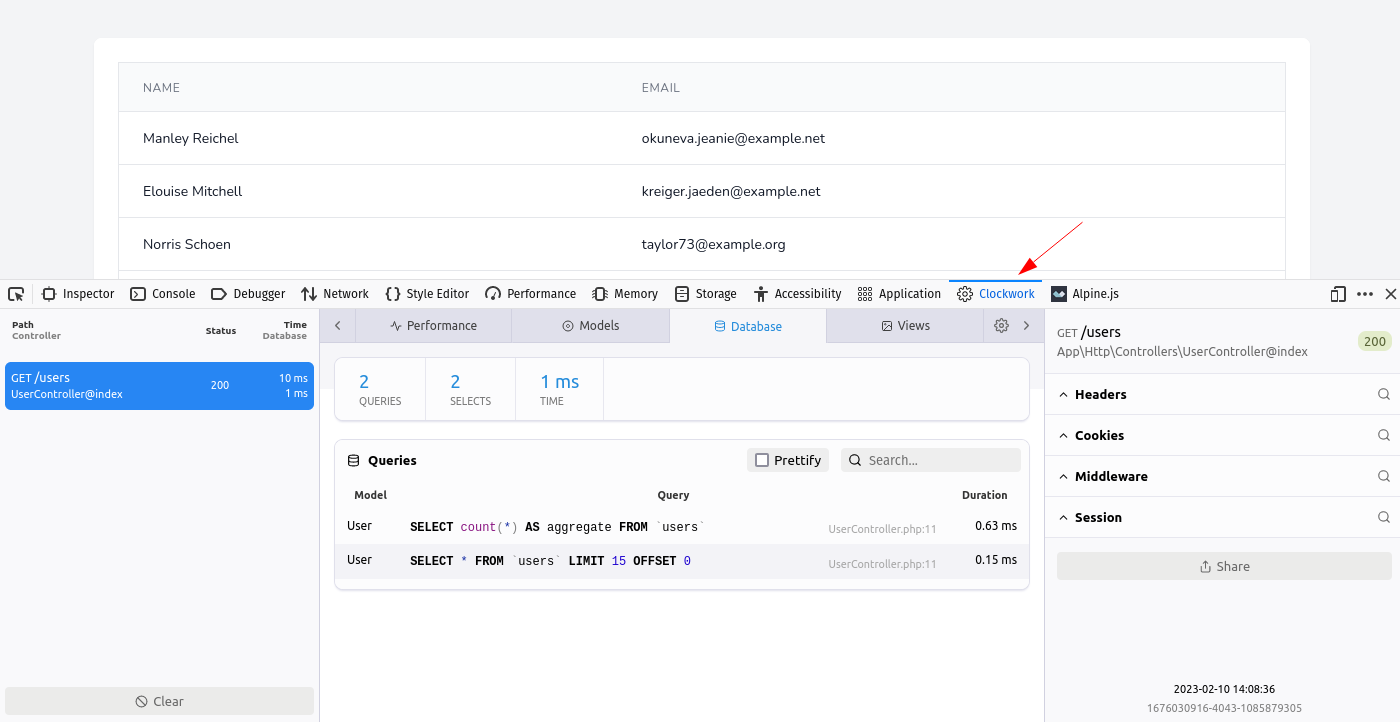Select the GET /users request row
Screen dimensions: 1400x722
[x=159, y=386]
